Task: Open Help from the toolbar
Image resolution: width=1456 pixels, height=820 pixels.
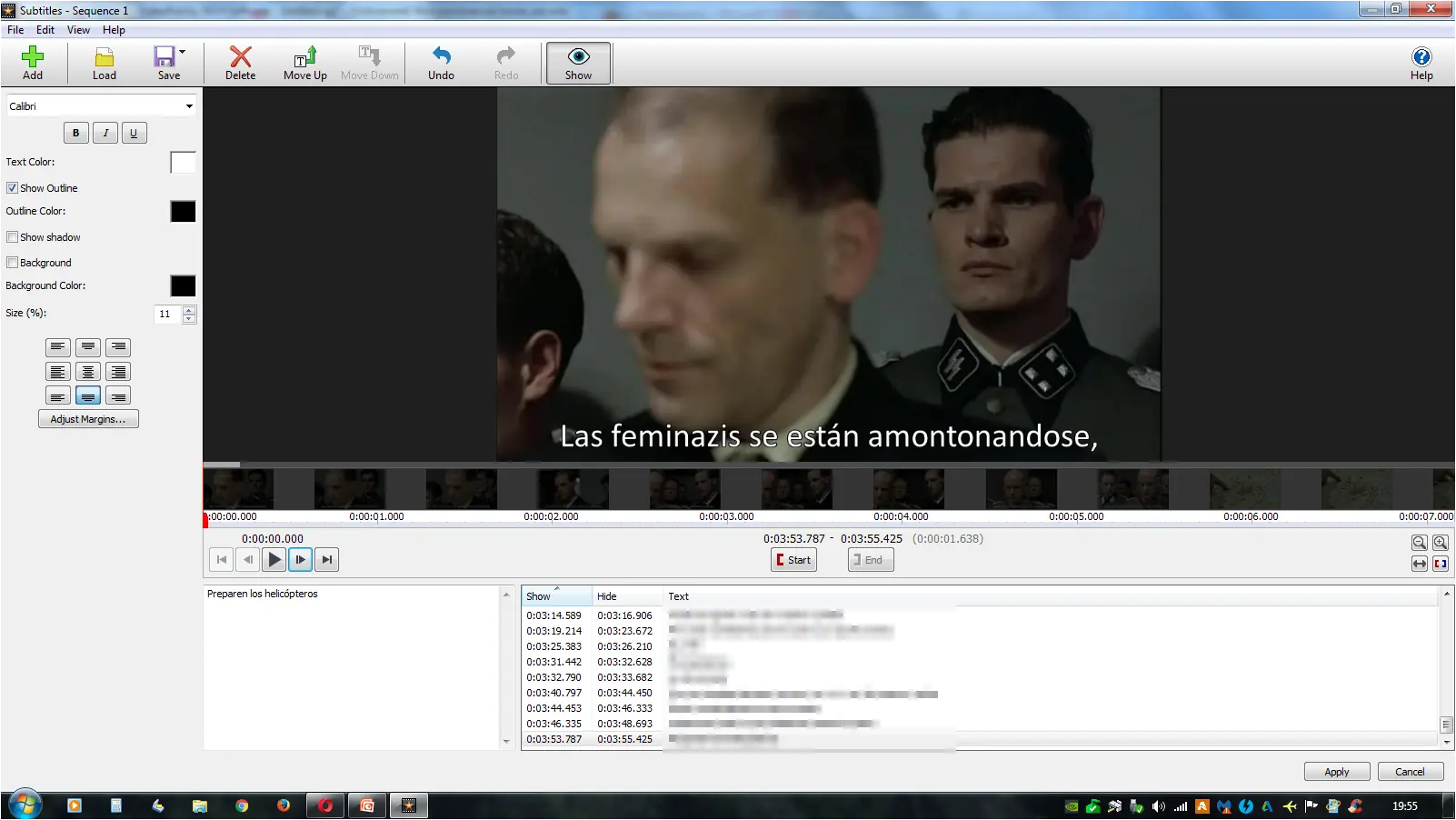Action: (x=1421, y=63)
